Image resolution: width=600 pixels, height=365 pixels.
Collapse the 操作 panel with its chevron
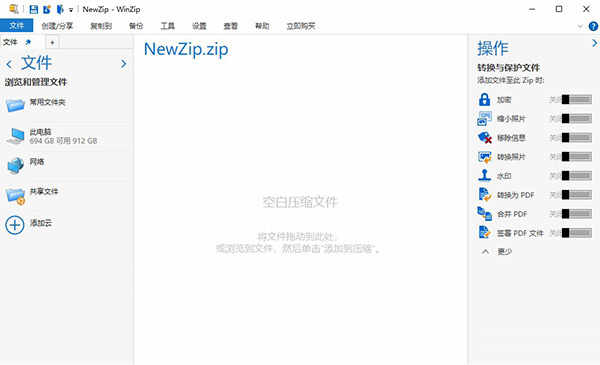594,43
